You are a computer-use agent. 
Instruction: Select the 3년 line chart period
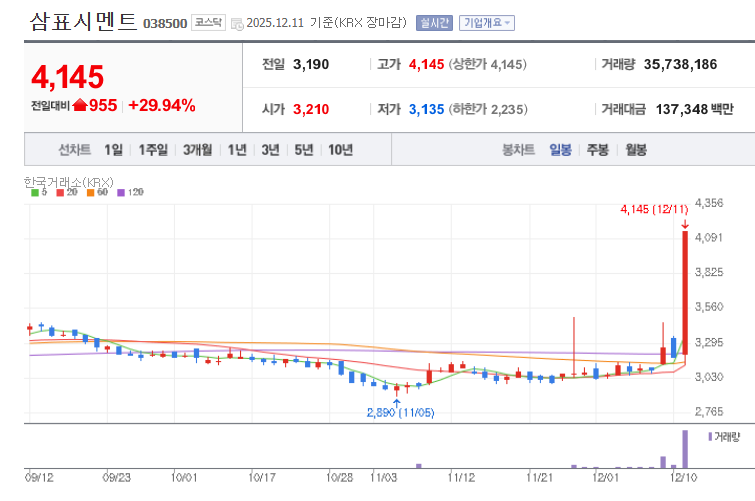pyautogui.click(x=270, y=150)
